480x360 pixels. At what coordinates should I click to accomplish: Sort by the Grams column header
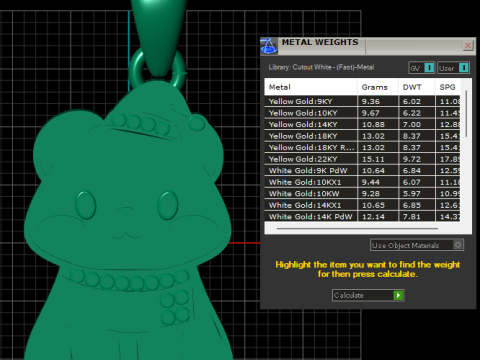click(378, 87)
